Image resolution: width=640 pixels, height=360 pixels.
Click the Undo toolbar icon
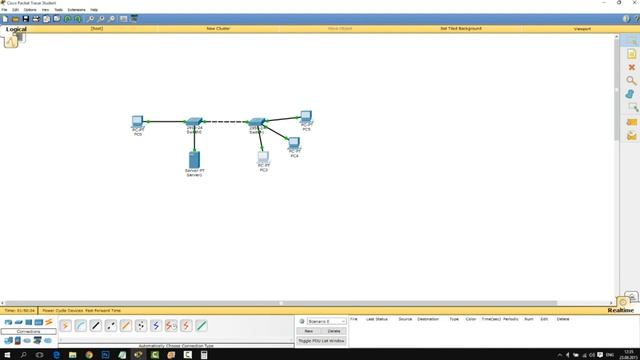67,19
